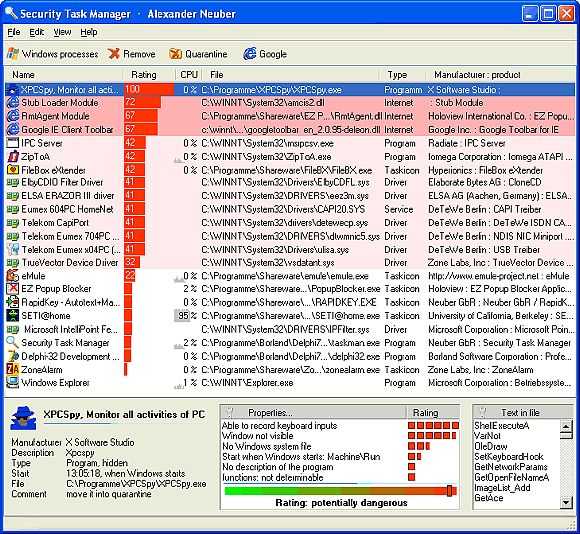
Task: Click the ElbyCDIO Filter Driver icon
Action: (13, 182)
